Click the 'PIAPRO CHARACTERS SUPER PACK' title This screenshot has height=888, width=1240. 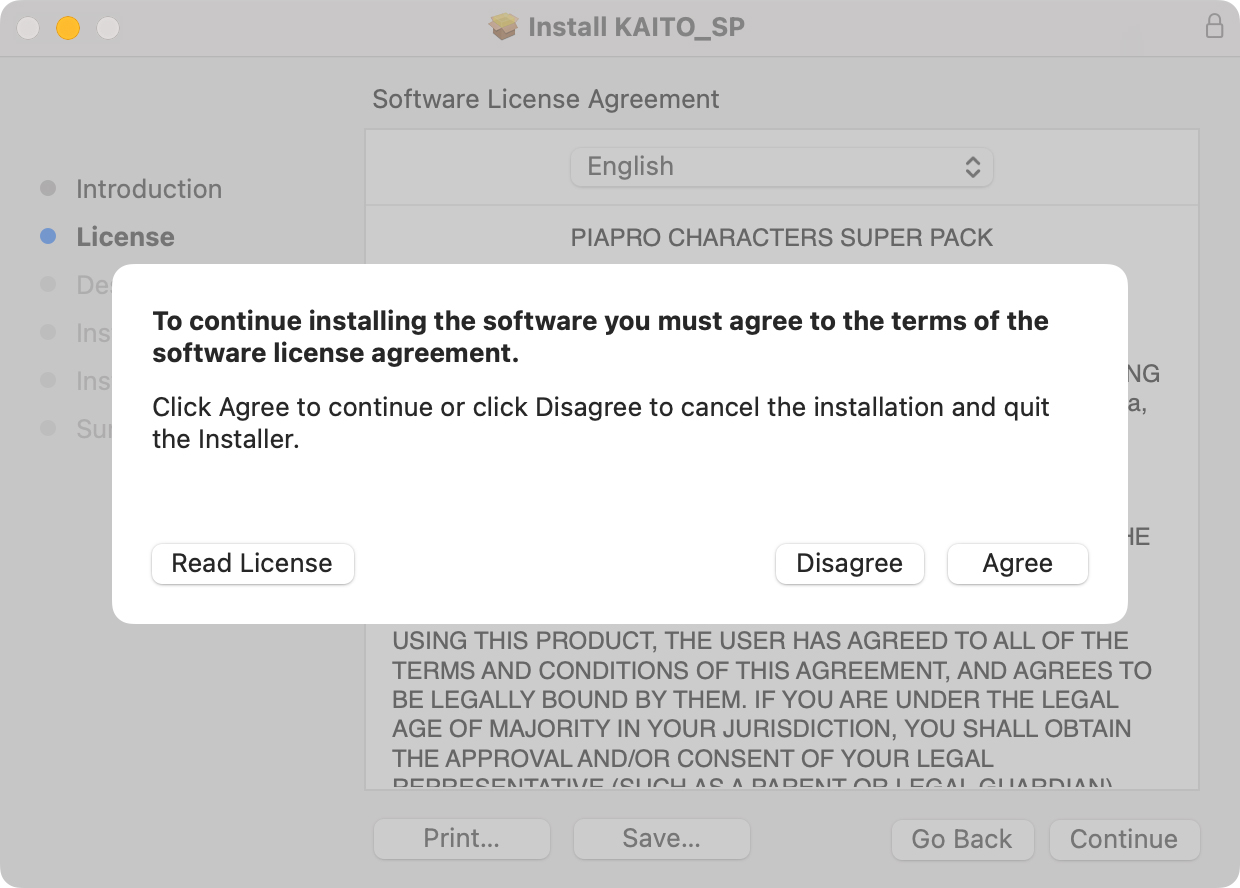click(782, 238)
